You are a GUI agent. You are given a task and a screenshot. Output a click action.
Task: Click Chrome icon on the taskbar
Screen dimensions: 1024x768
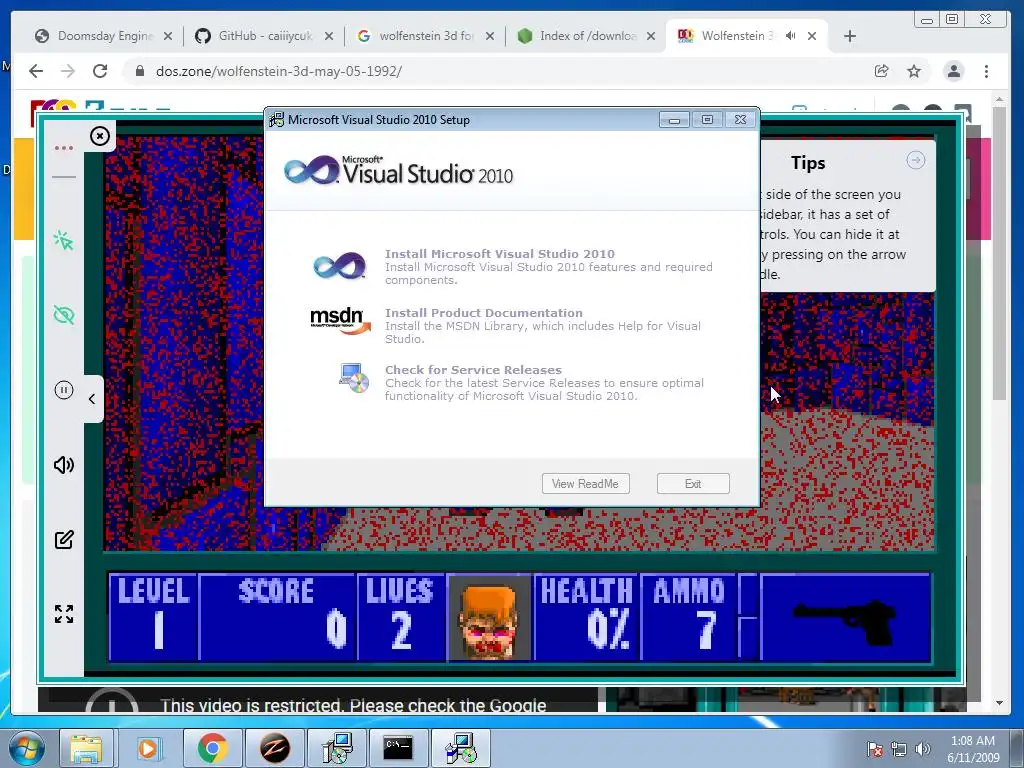[212, 748]
